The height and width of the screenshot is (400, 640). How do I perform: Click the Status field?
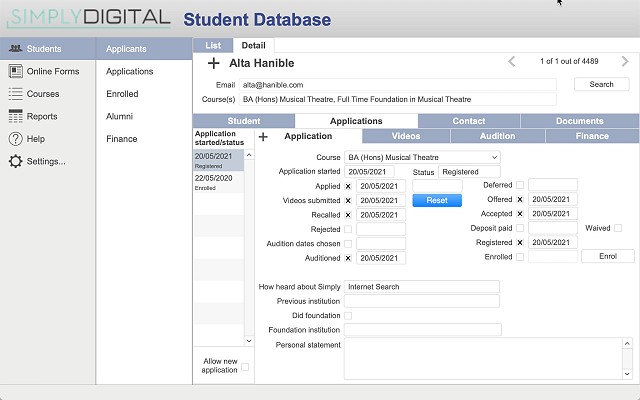coord(469,172)
